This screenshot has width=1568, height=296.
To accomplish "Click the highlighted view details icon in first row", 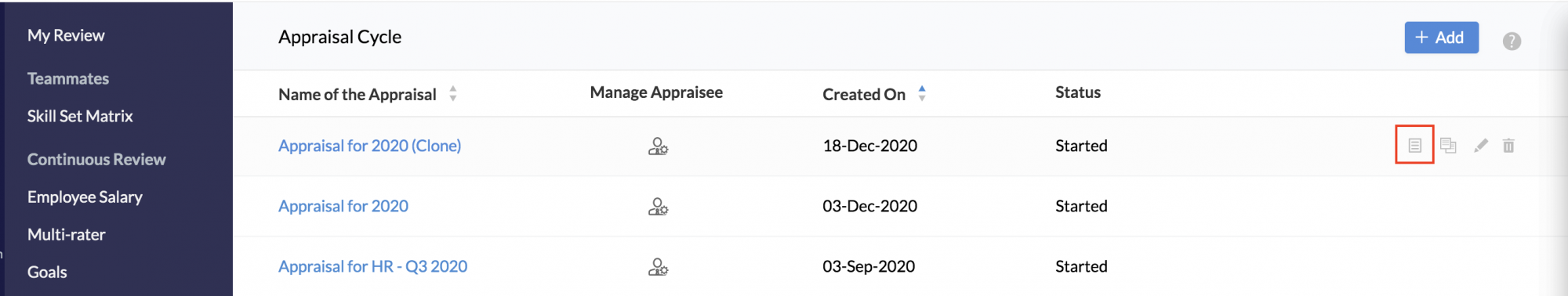I will point(1414,146).
